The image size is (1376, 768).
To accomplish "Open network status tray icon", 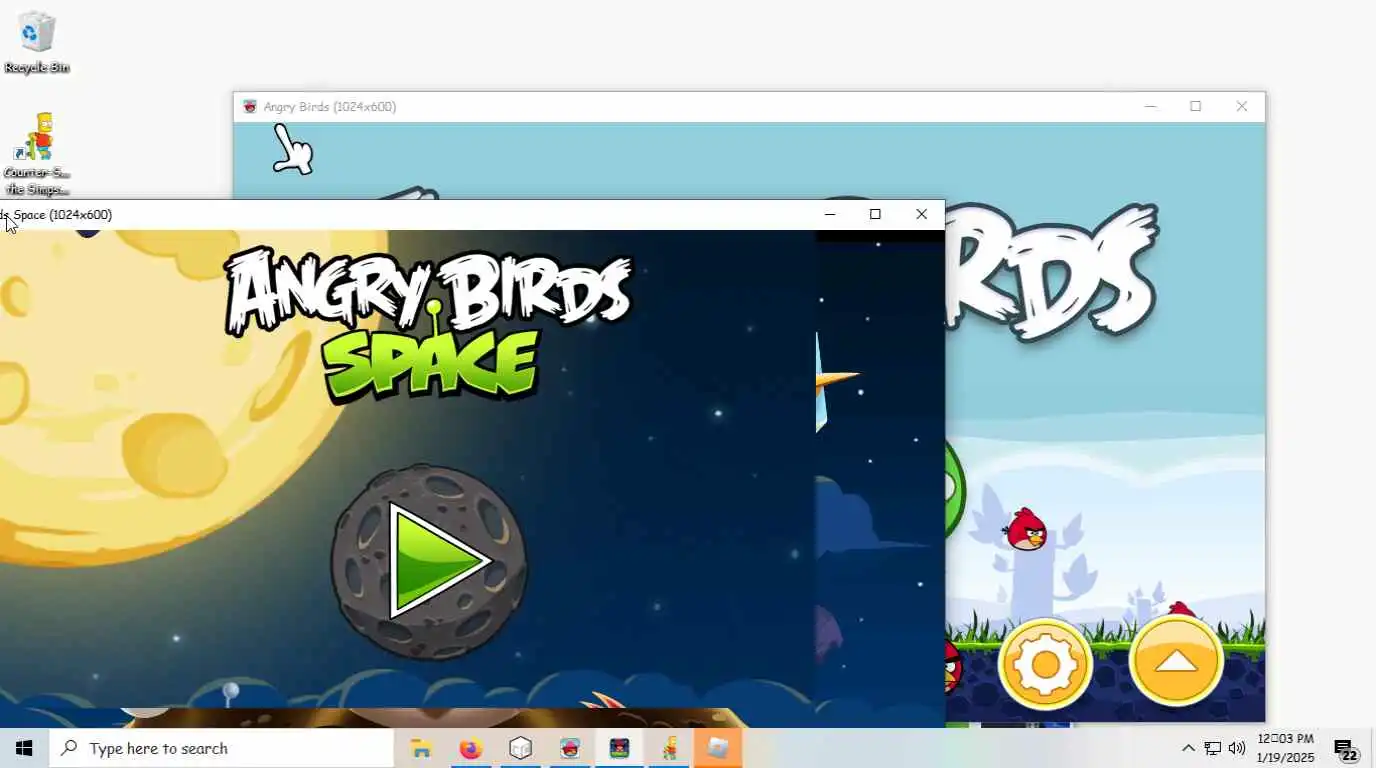I will pos(1212,748).
